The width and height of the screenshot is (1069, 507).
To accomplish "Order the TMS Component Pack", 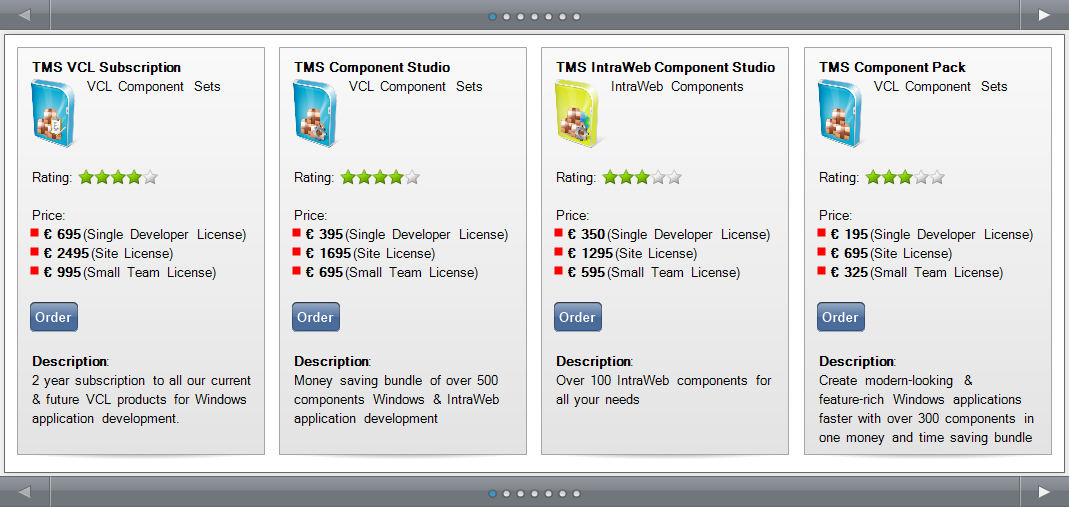I will coord(841,317).
